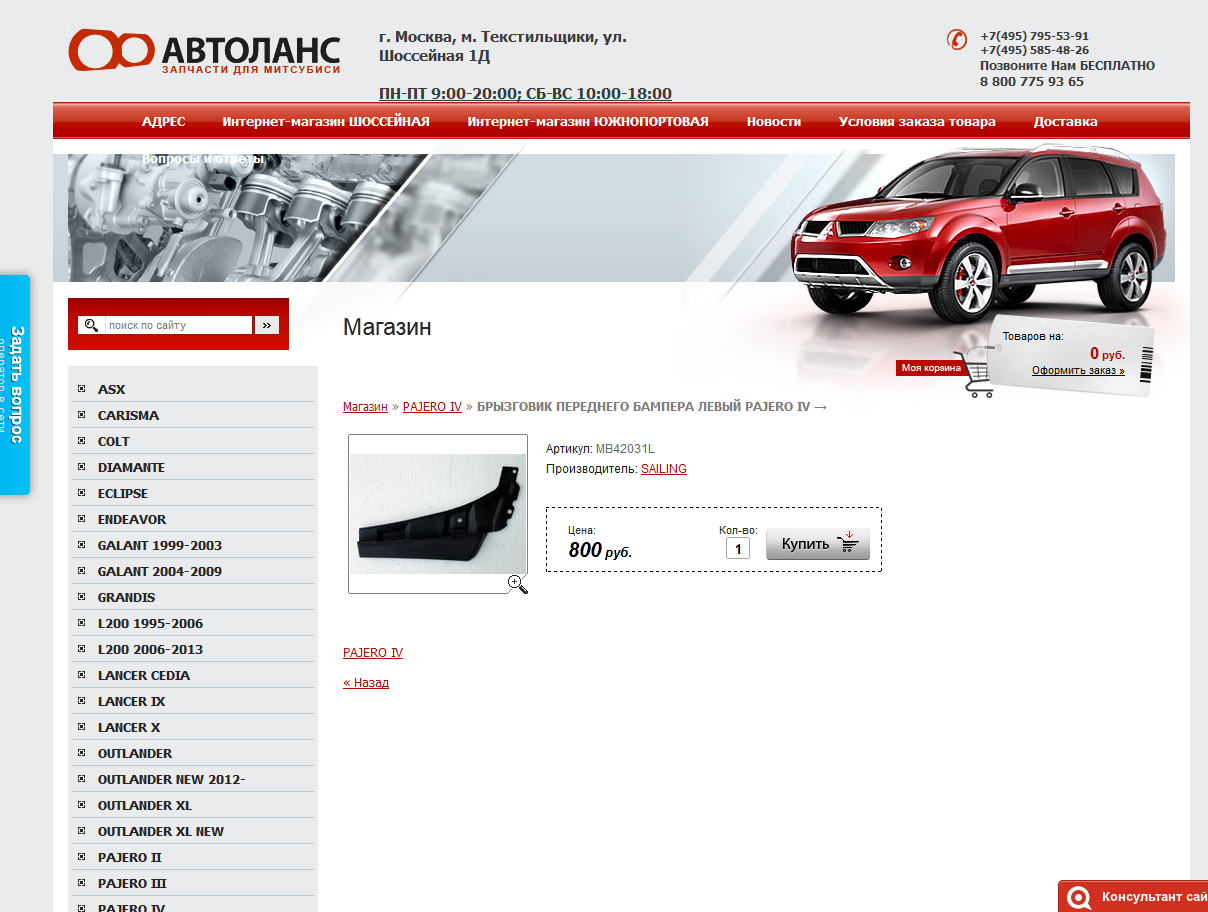1208x912 pixels.
Task: Click the magnifier icon on product image
Action: tap(517, 584)
